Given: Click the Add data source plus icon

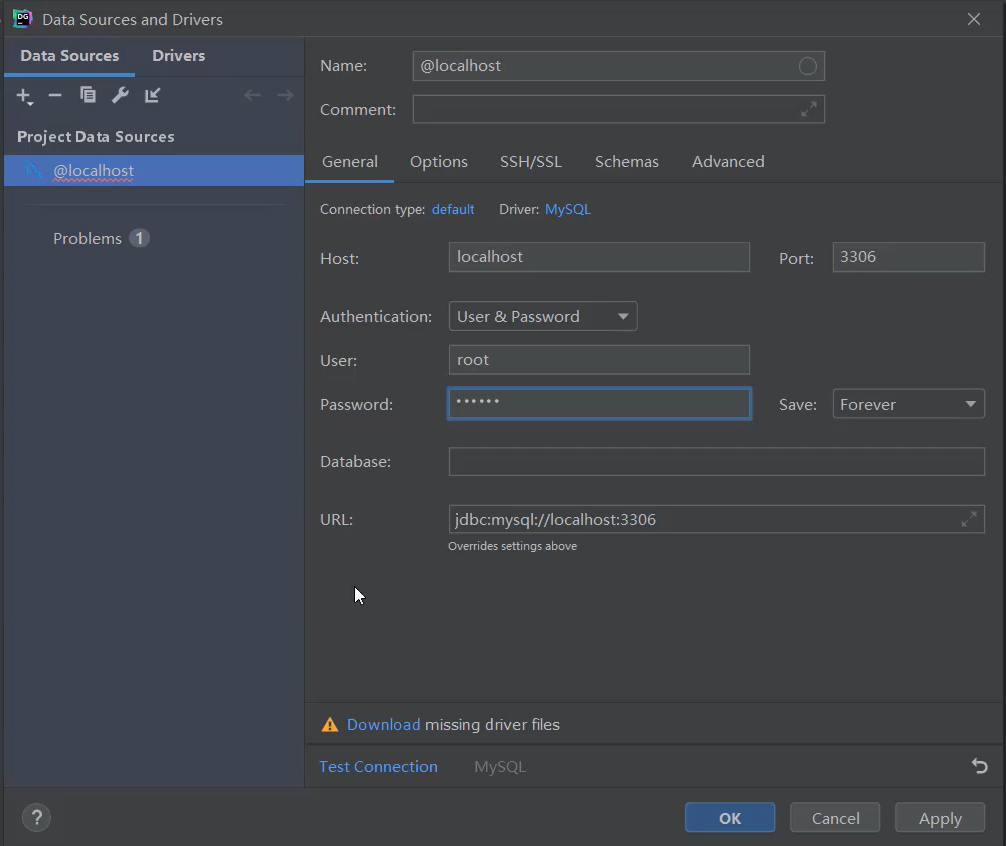Looking at the screenshot, I should tap(24, 95).
